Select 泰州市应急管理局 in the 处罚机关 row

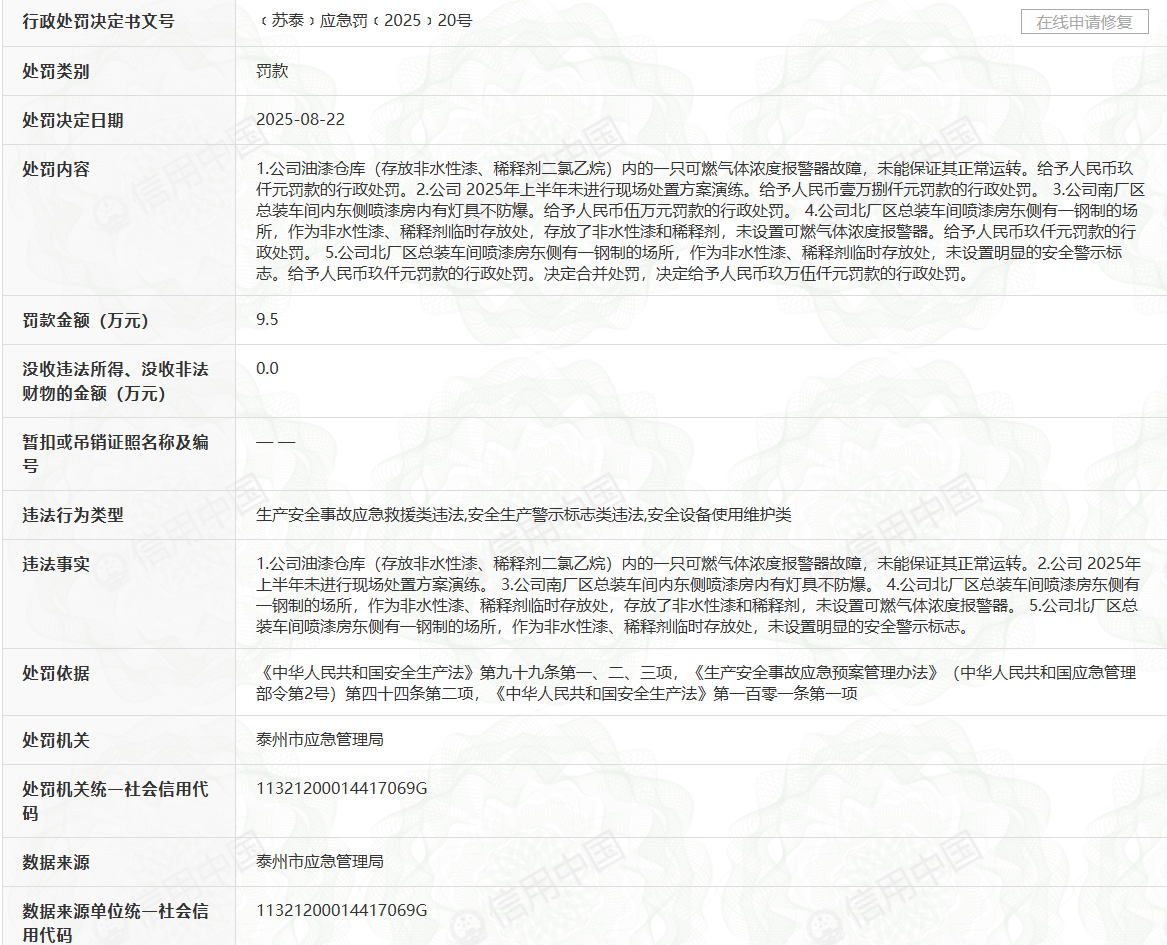[320, 740]
